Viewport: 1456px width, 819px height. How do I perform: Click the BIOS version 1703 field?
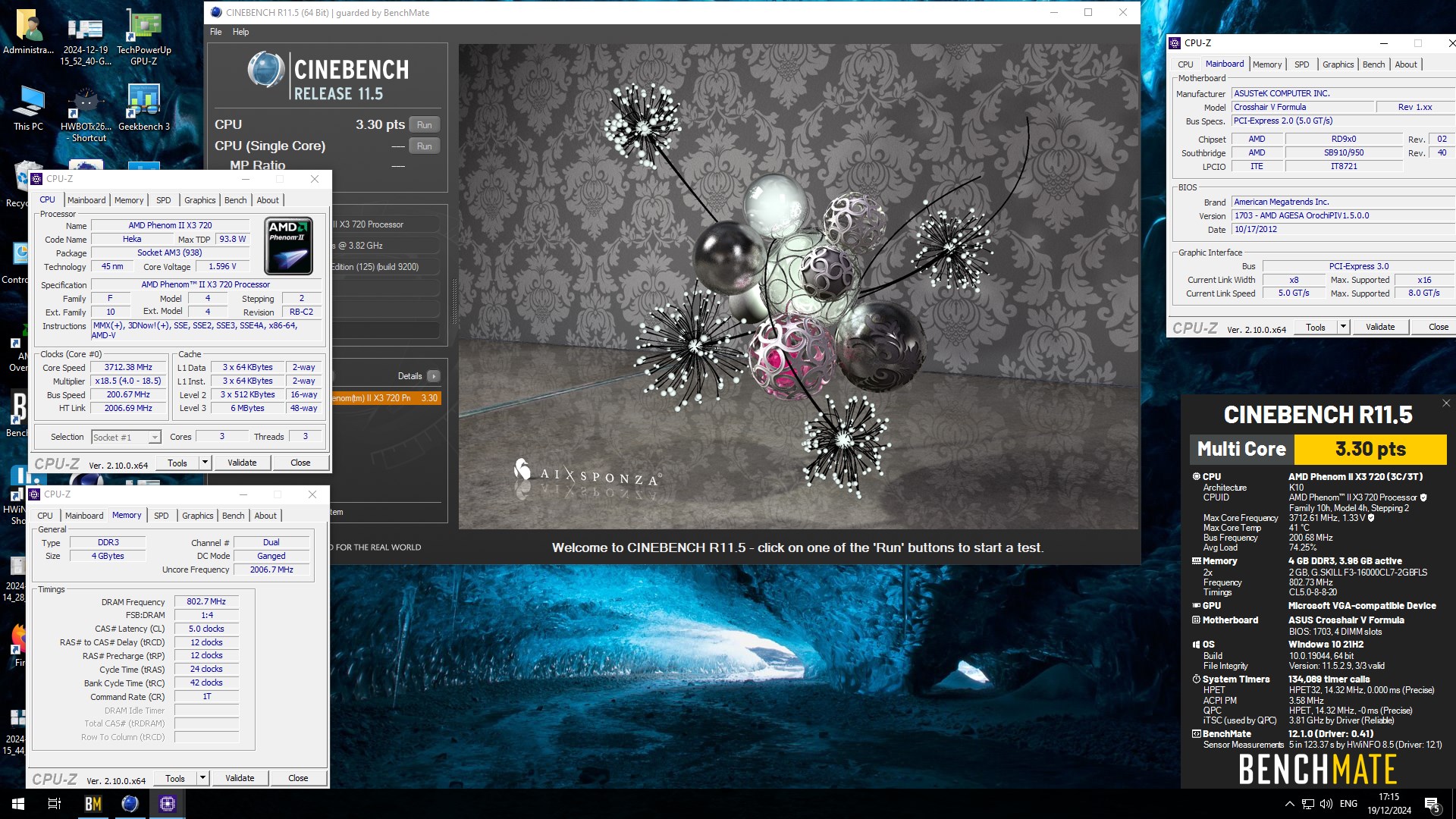(1343, 215)
